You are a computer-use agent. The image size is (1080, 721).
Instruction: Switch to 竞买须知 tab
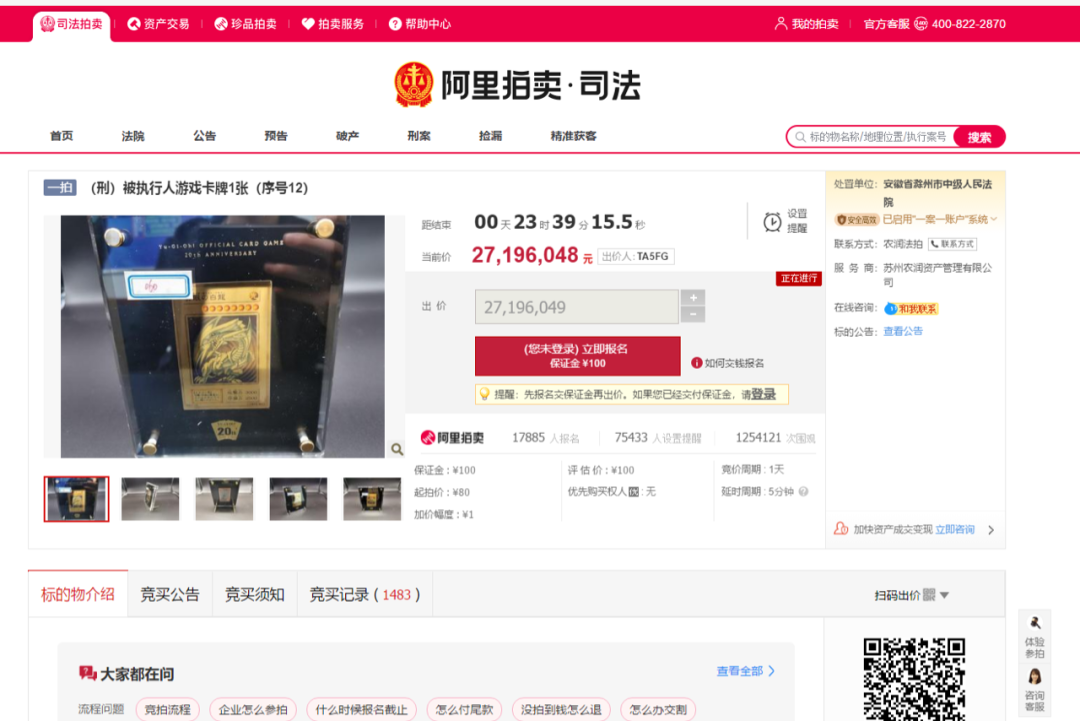click(x=255, y=594)
